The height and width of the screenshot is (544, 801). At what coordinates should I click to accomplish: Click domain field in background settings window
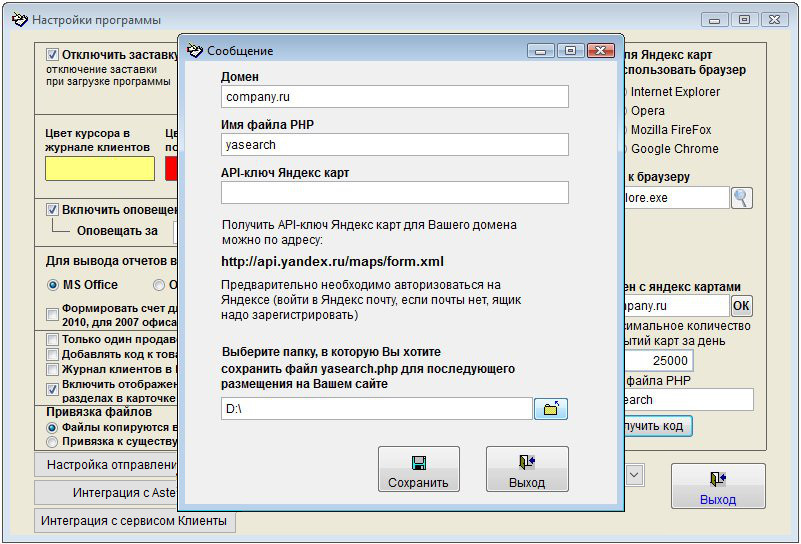coord(676,306)
